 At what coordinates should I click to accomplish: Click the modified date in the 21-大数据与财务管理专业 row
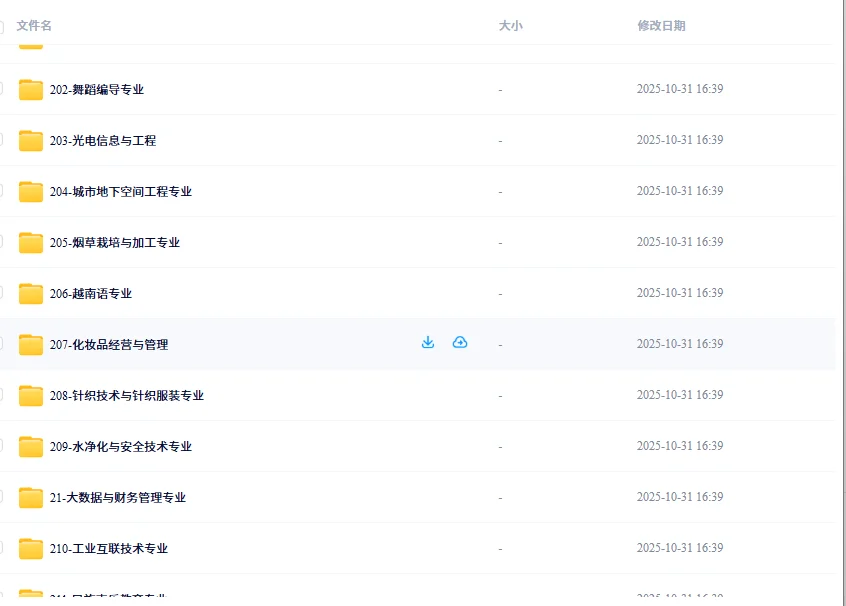coord(680,497)
